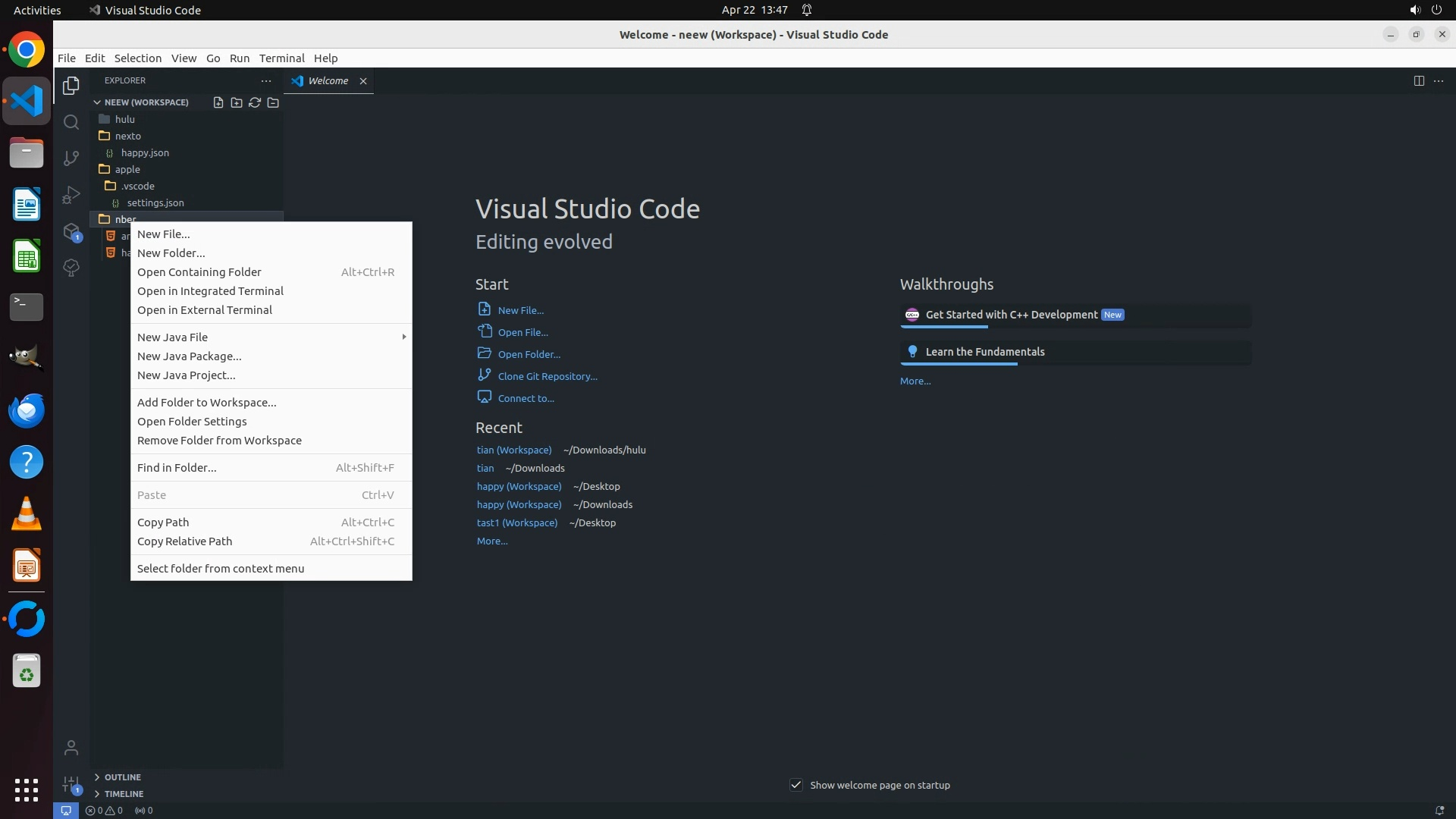Open the Terminal menu in menu bar
Viewport: 1456px width, 819px height.
pos(281,58)
